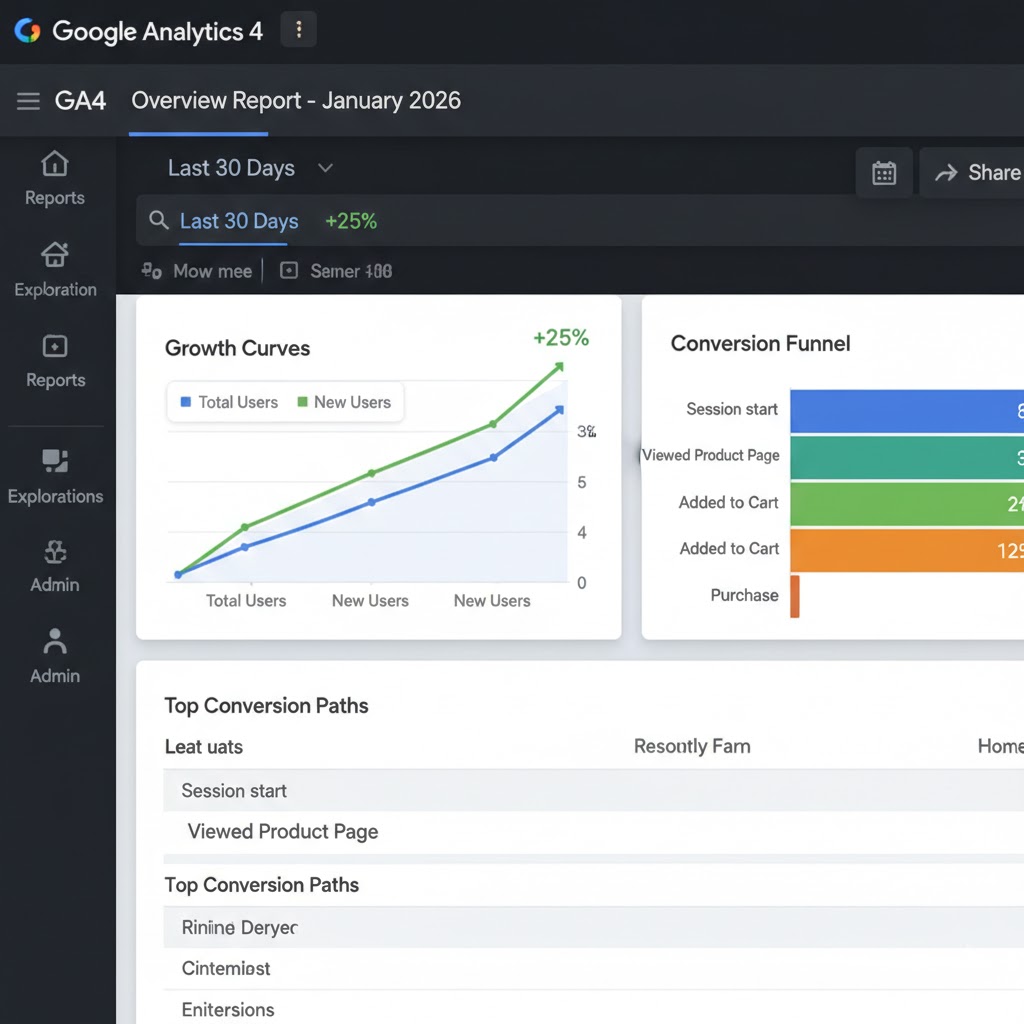Viewport: 1024px width, 1024px height.
Task: Expand the hamburger menu next to GA4
Action: (27, 100)
